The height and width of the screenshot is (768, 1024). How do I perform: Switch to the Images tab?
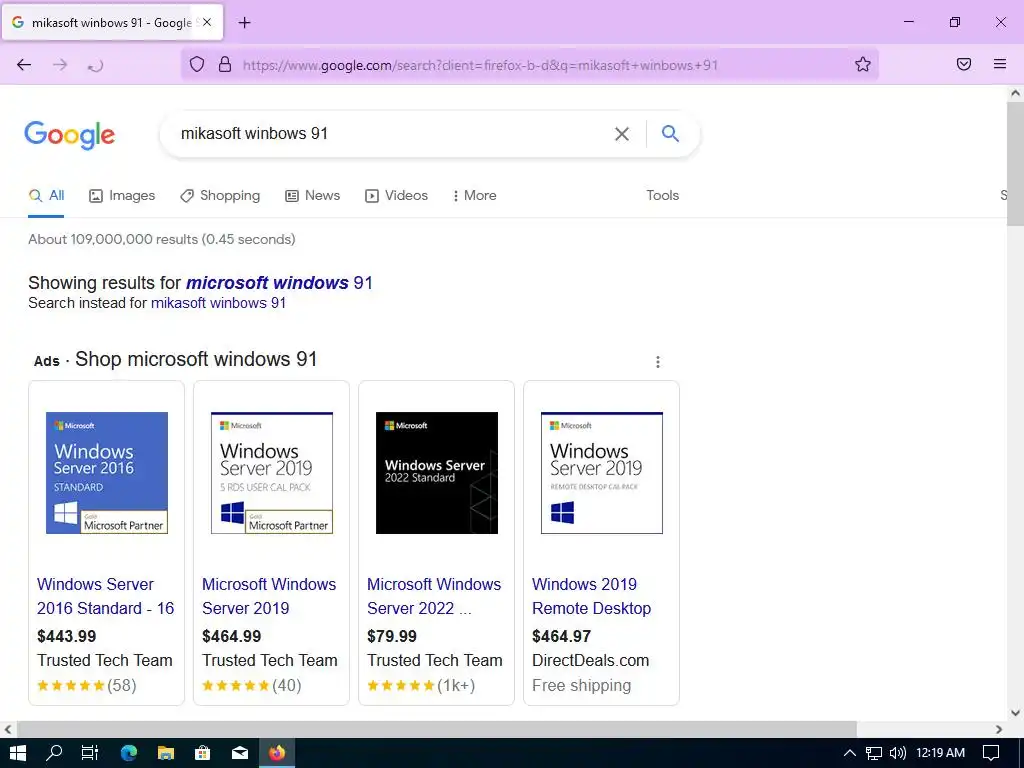click(x=122, y=195)
